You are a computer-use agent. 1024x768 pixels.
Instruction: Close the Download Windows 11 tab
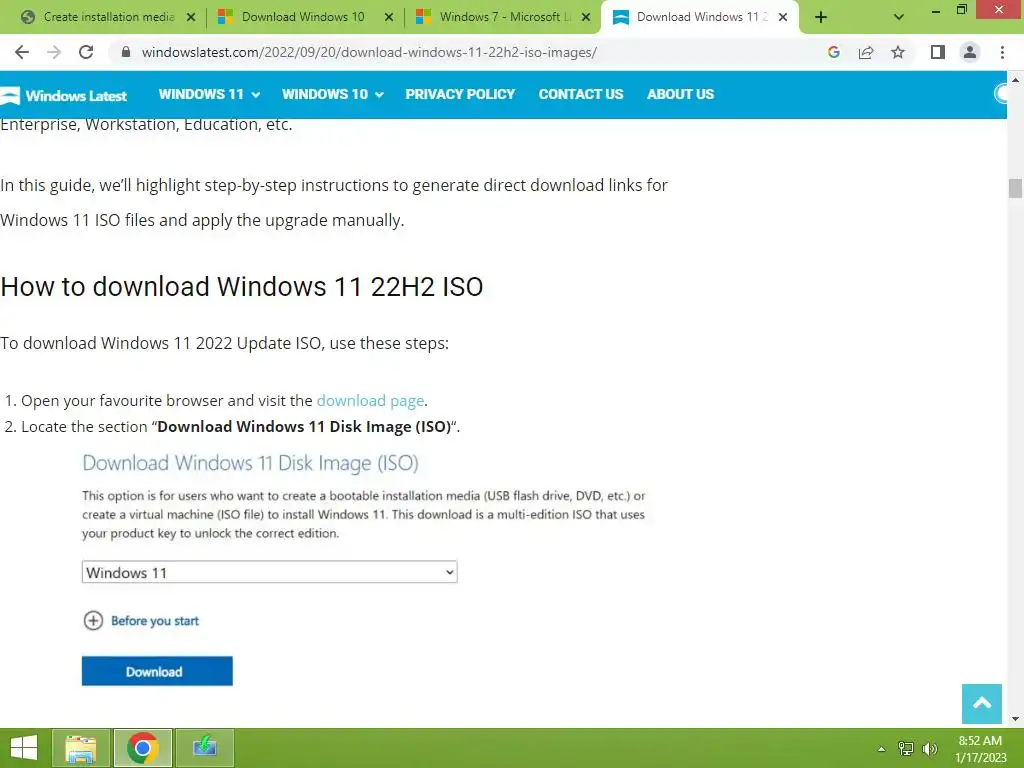click(x=783, y=17)
